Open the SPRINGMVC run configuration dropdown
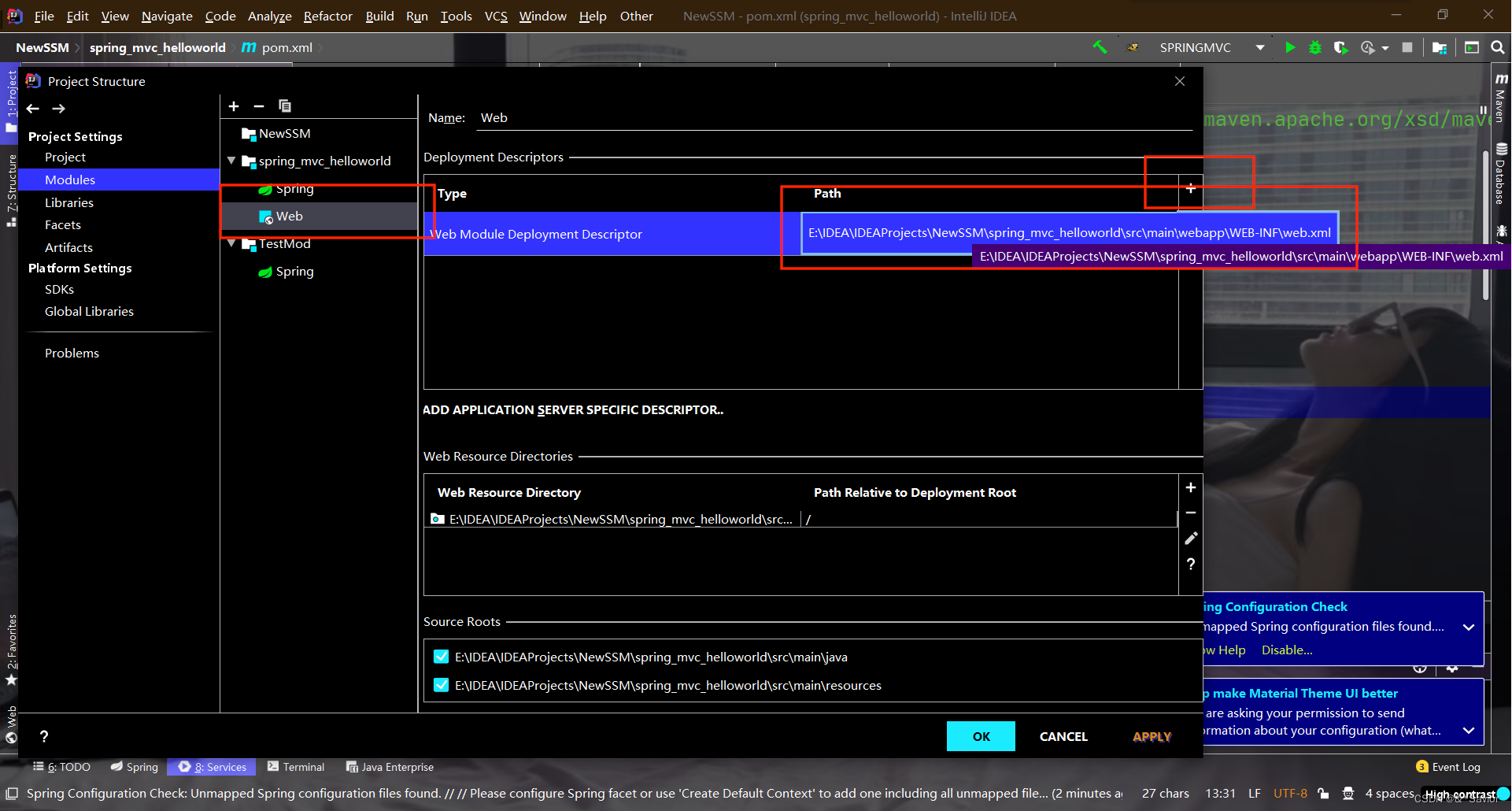This screenshot has width=1512, height=811. tap(1260, 47)
